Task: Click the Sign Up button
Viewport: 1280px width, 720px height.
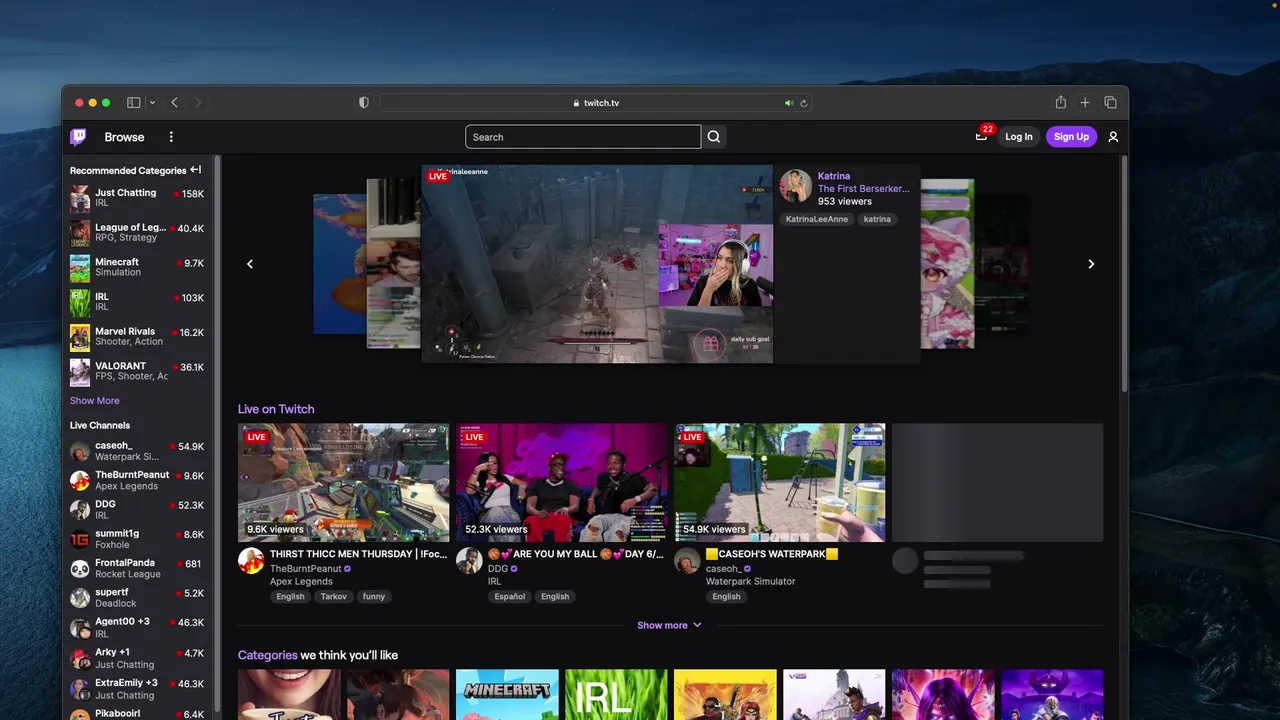Action: pos(1071,137)
